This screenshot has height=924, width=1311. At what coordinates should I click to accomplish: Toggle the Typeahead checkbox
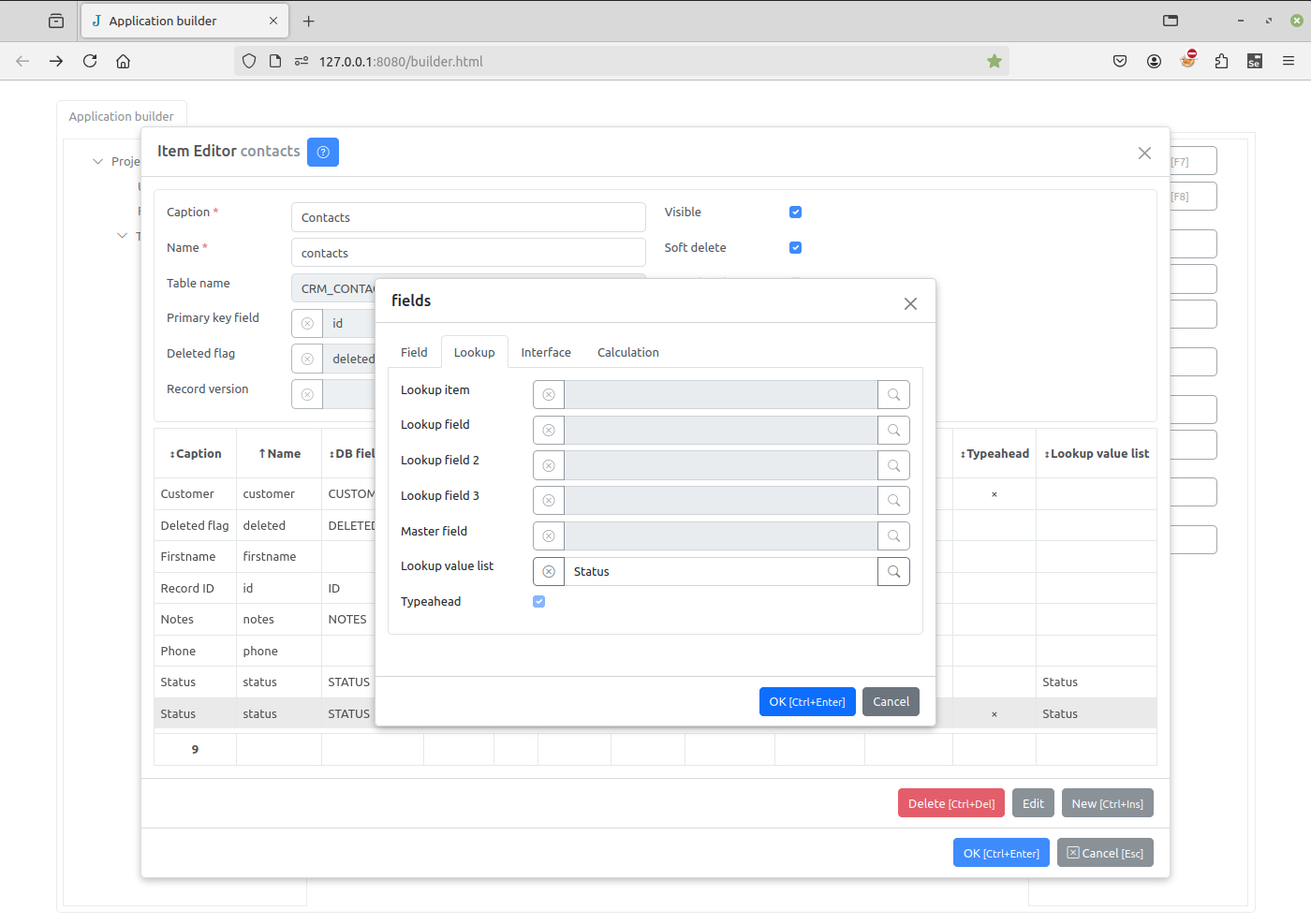(x=539, y=602)
